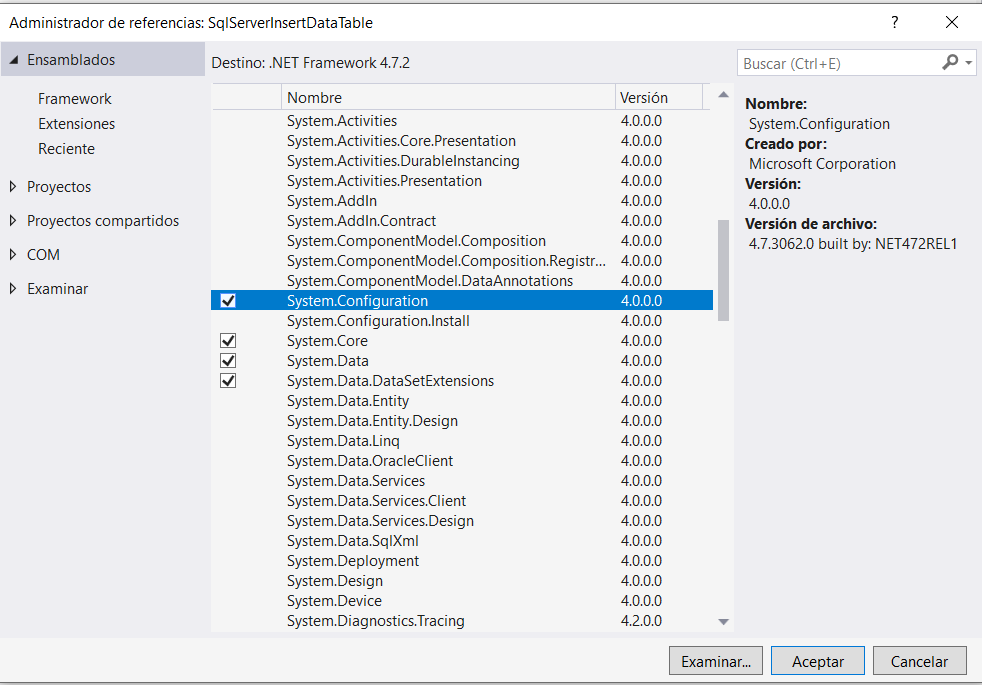Collapse the Ensamblados section
This screenshot has height=685, width=982.
click(x=14, y=60)
